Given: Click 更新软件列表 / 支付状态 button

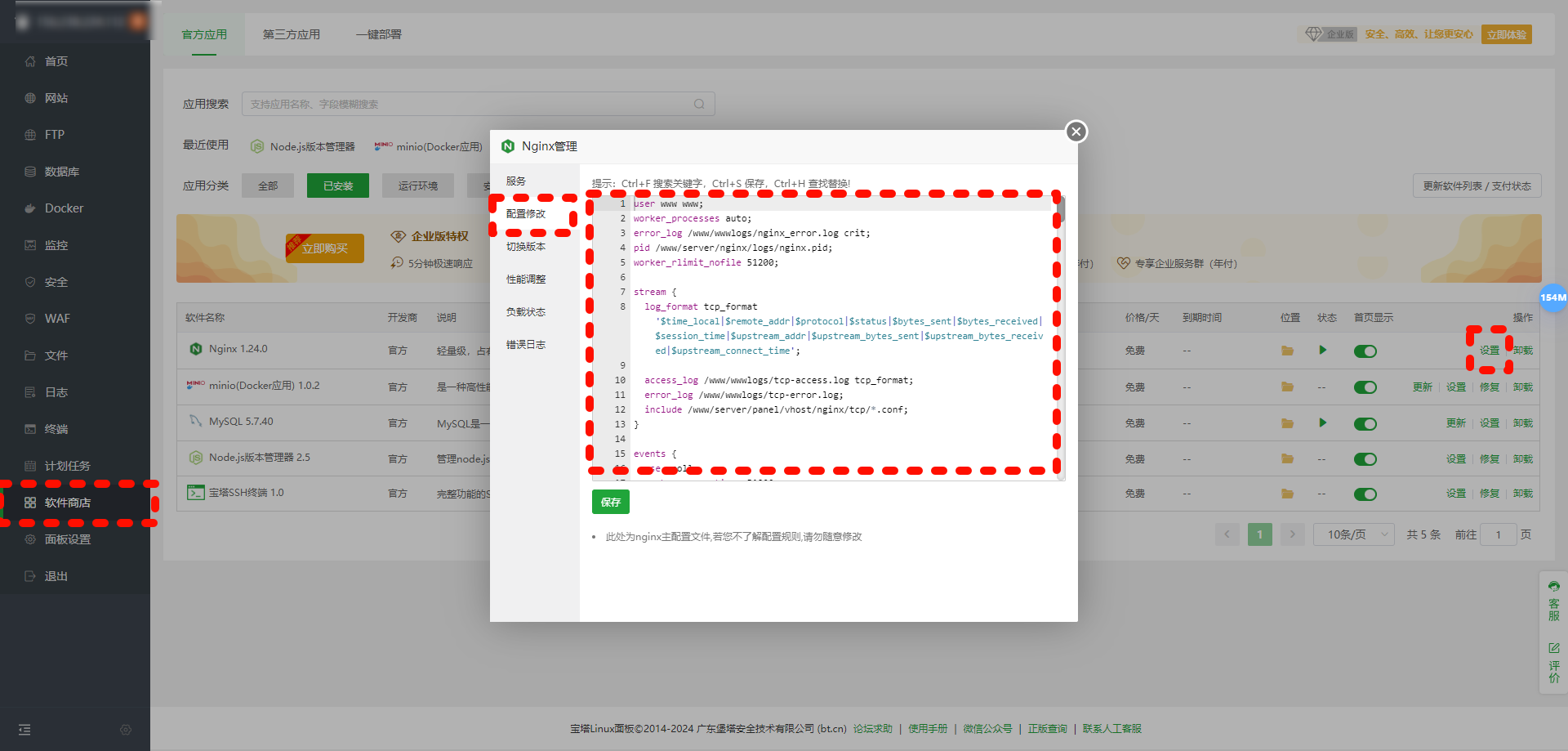Looking at the screenshot, I should tap(1477, 186).
